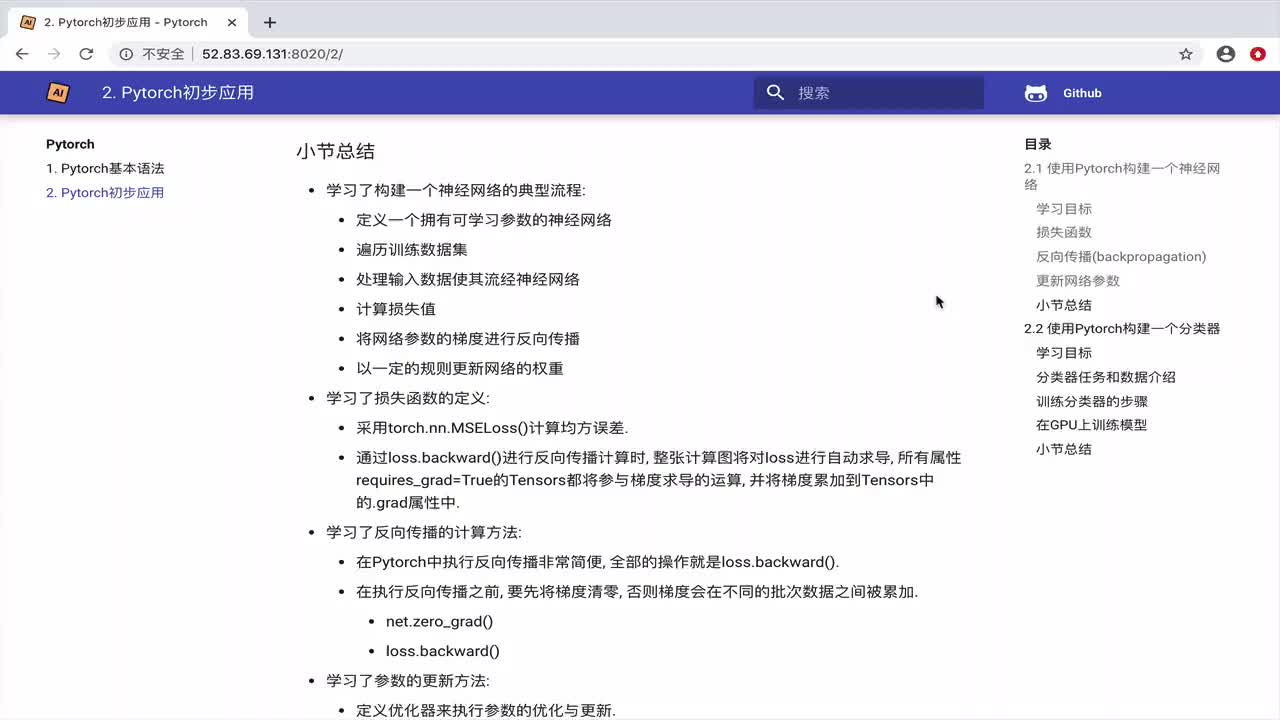Jump to 损失函数 in table of contents
The height and width of the screenshot is (720, 1280).
click(1064, 232)
